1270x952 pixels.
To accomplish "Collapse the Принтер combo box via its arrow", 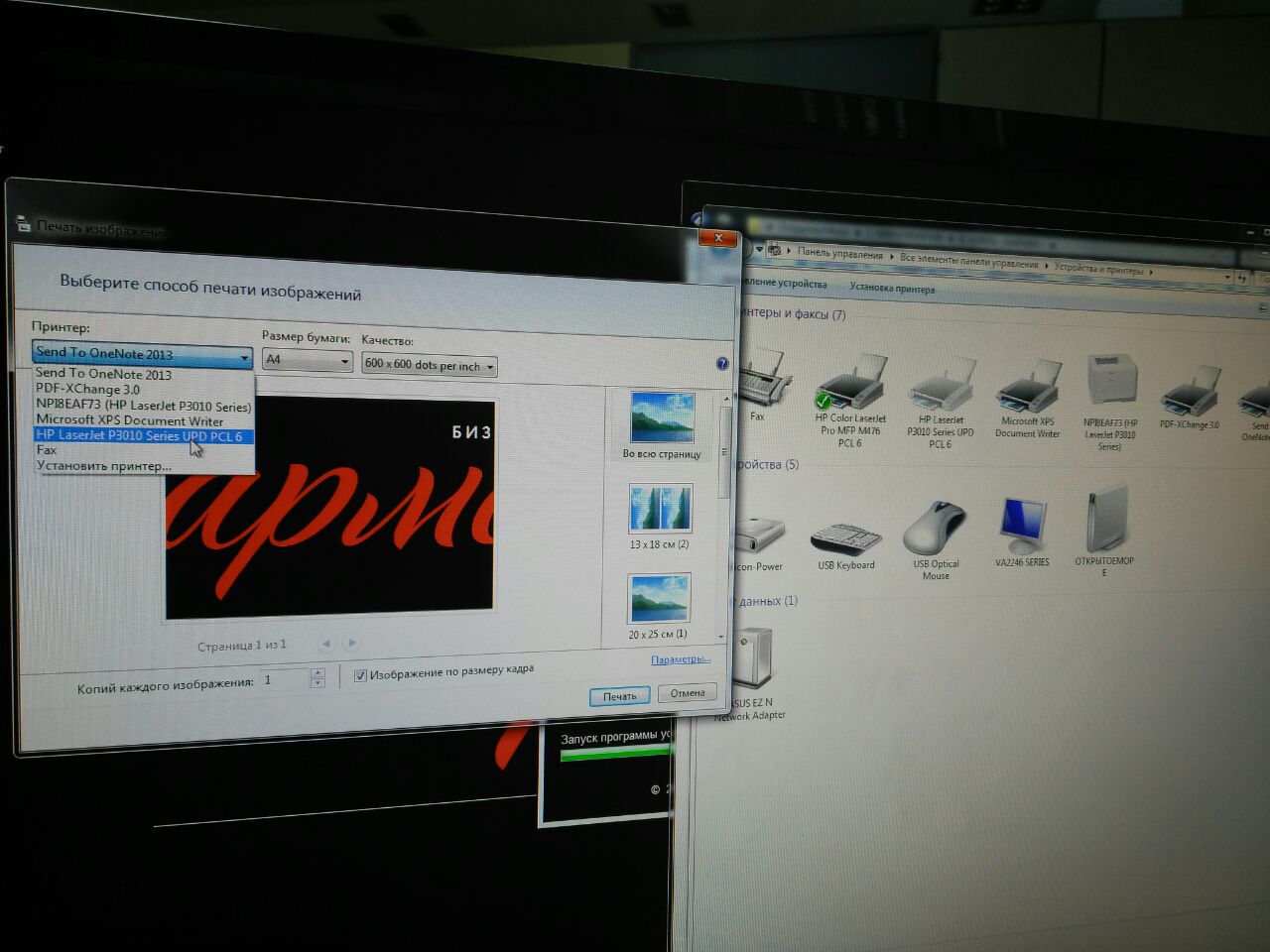I will [244, 357].
